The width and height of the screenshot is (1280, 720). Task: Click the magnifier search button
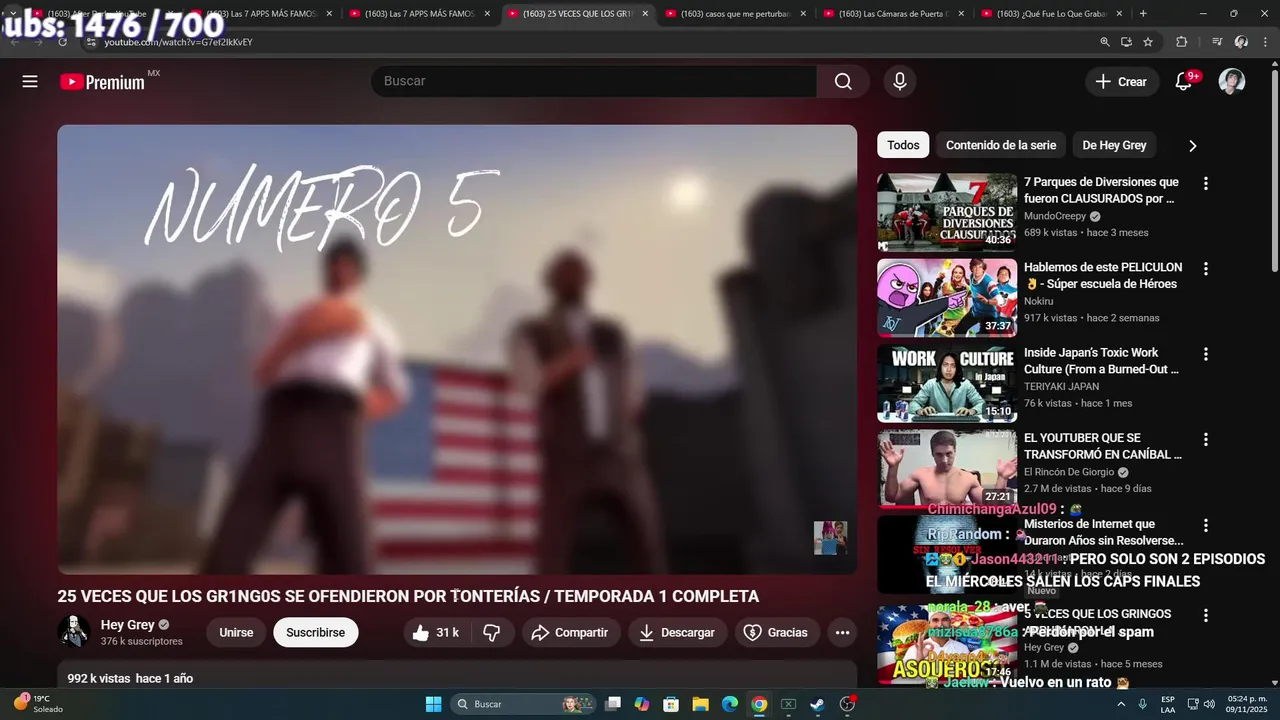coord(843,81)
